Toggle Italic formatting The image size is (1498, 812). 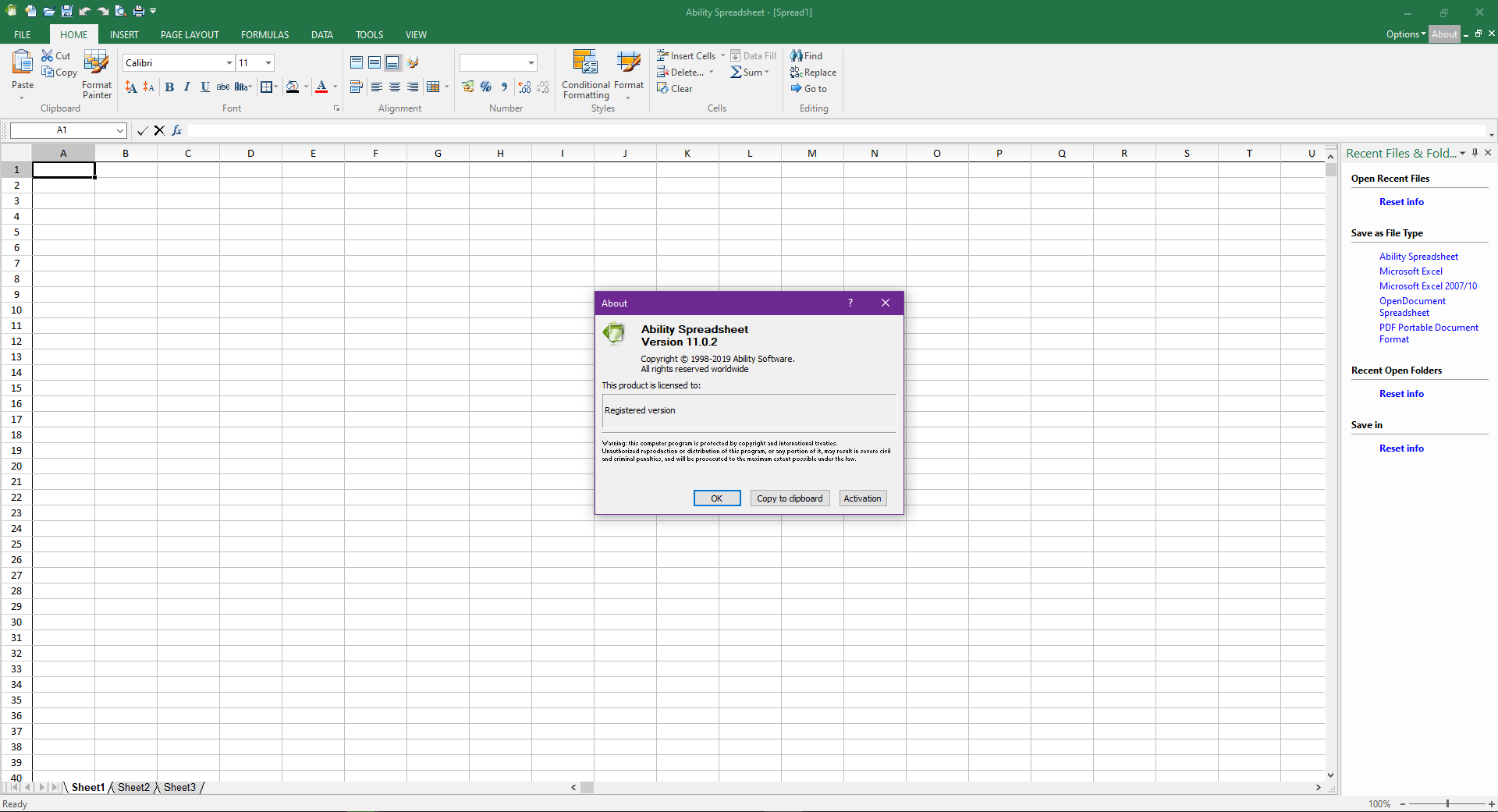coord(187,87)
